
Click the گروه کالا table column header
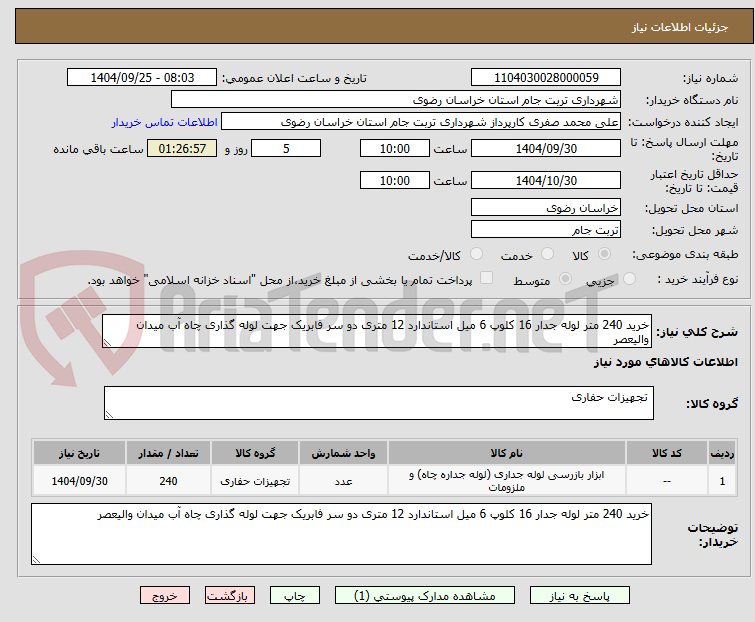(255, 453)
